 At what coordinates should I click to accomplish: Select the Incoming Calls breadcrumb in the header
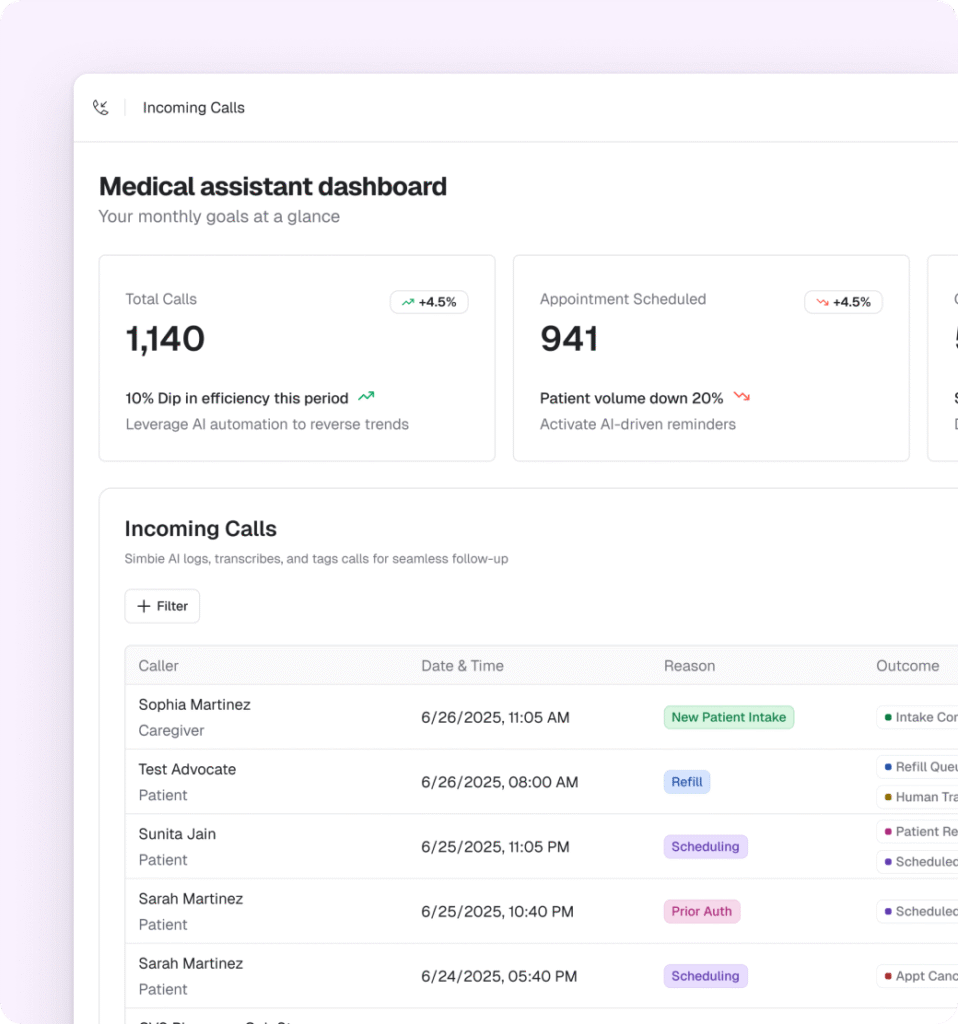coord(193,107)
